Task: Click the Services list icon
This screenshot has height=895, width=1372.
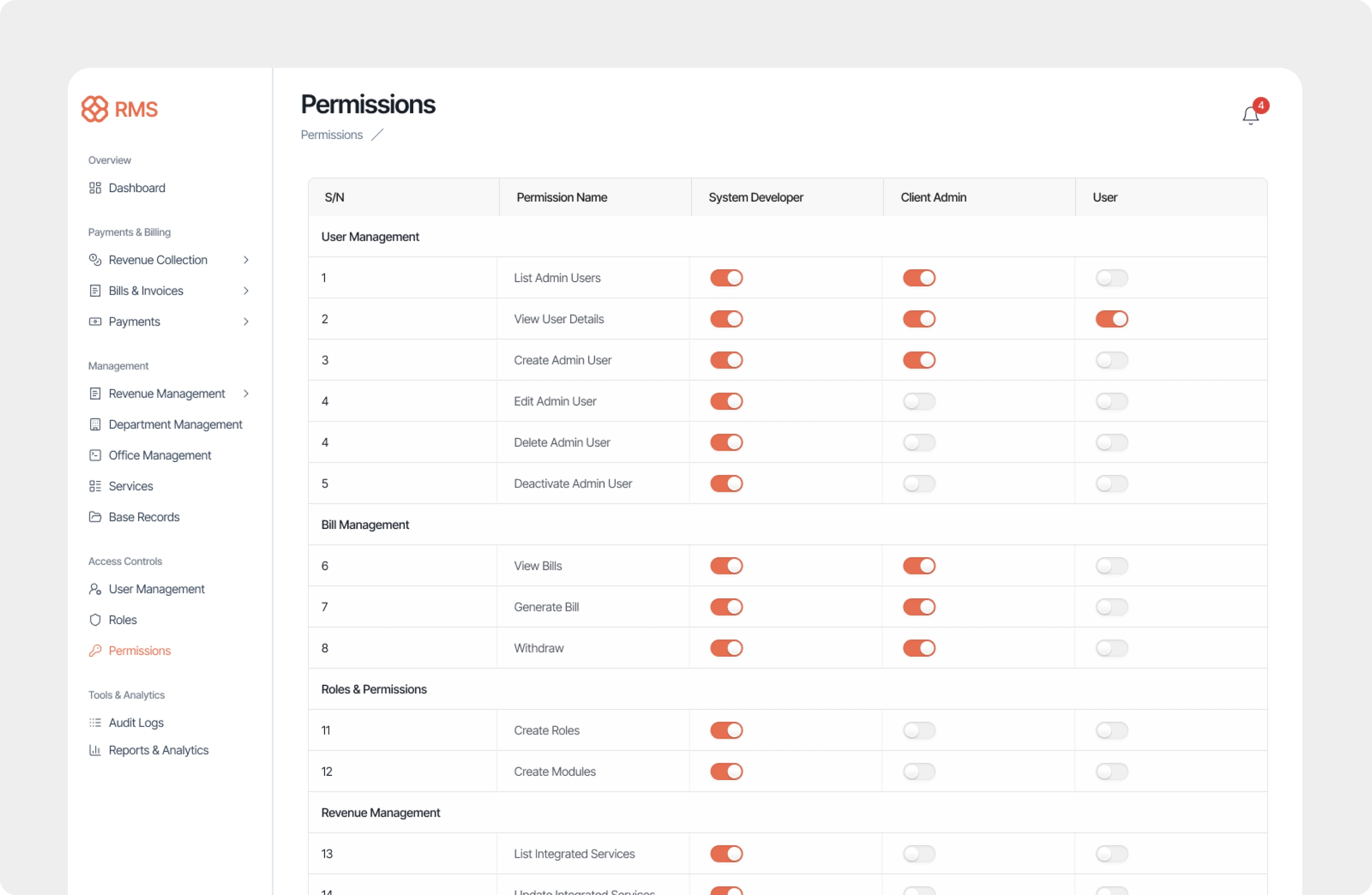Action: (x=95, y=487)
